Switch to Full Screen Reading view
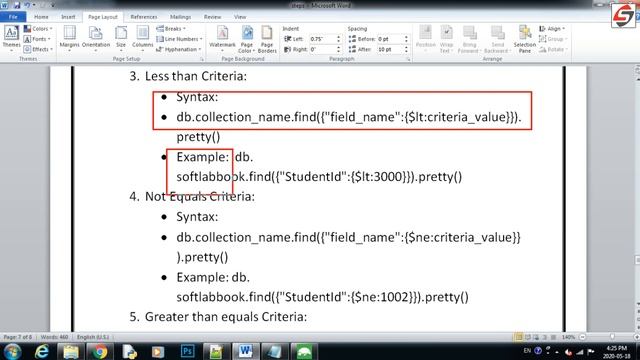640x360 pixels. pos(528,337)
